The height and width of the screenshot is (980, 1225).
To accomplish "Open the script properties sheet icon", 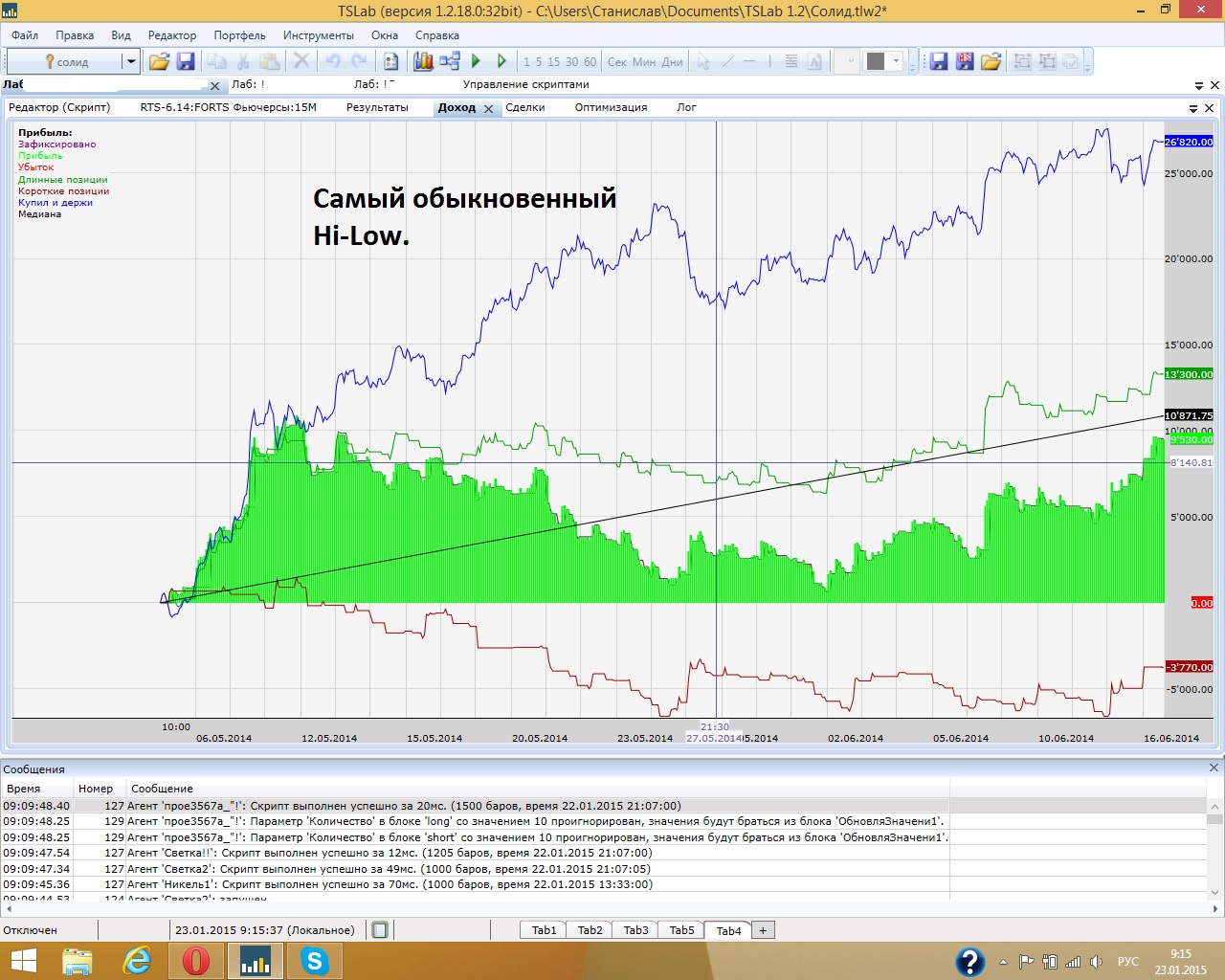I will coord(390,61).
